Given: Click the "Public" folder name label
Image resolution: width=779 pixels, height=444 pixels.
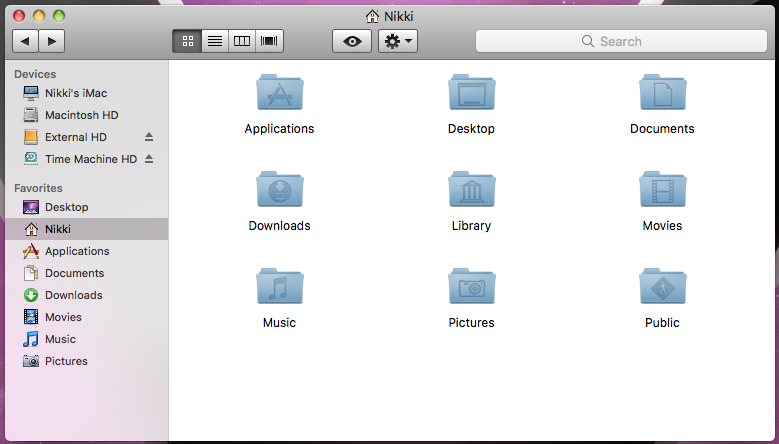Looking at the screenshot, I should [662, 323].
